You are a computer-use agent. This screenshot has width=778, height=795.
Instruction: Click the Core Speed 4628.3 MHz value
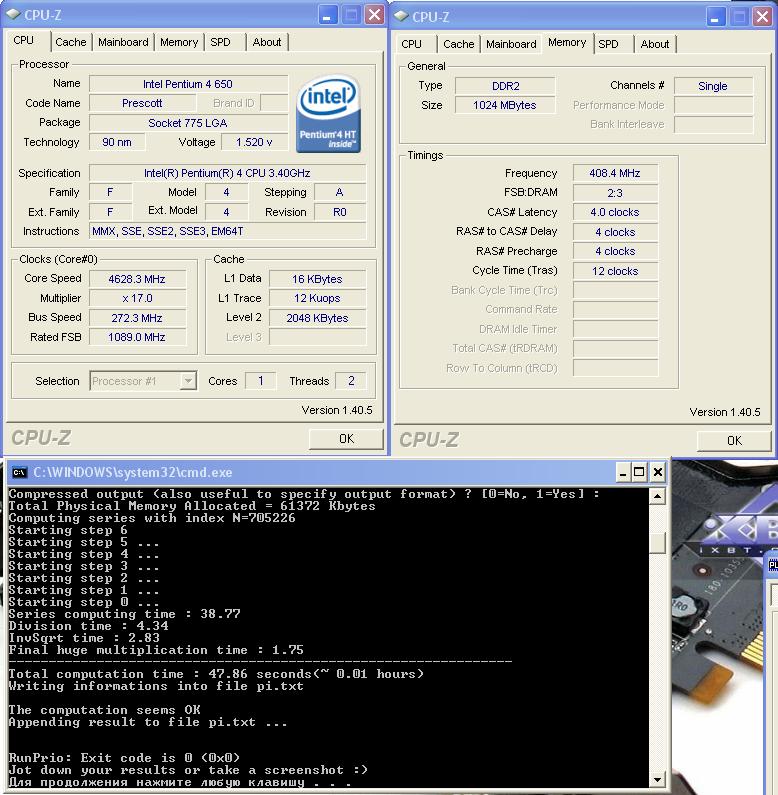(137, 279)
